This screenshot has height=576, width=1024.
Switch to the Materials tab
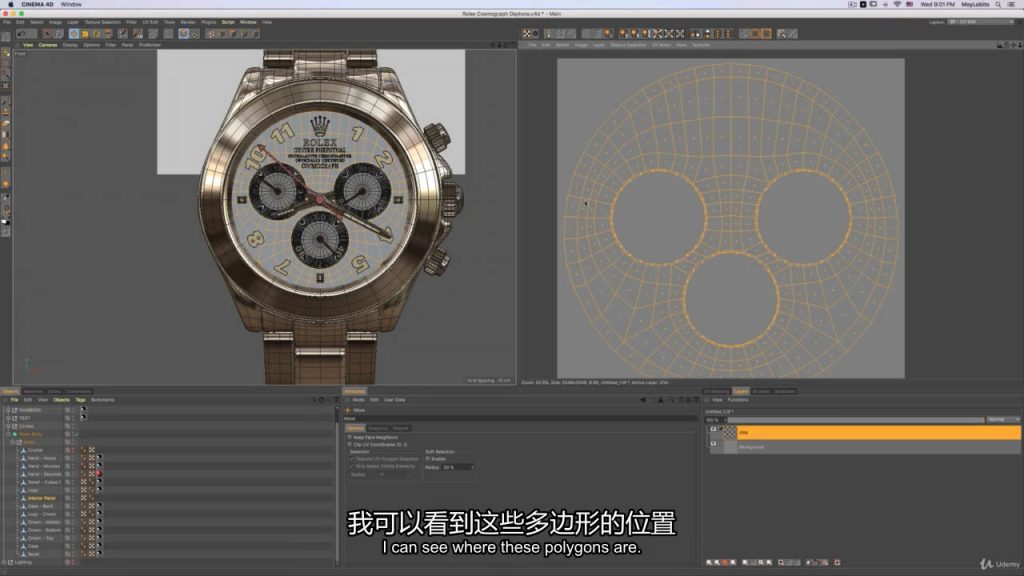[33, 391]
